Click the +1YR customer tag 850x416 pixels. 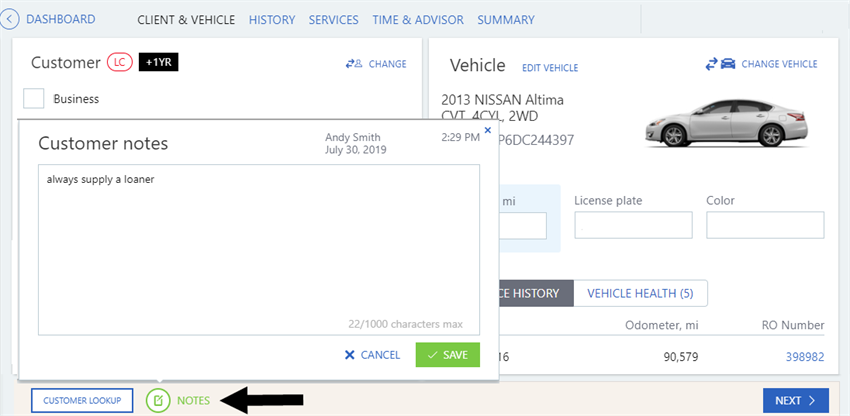point(158,63)
